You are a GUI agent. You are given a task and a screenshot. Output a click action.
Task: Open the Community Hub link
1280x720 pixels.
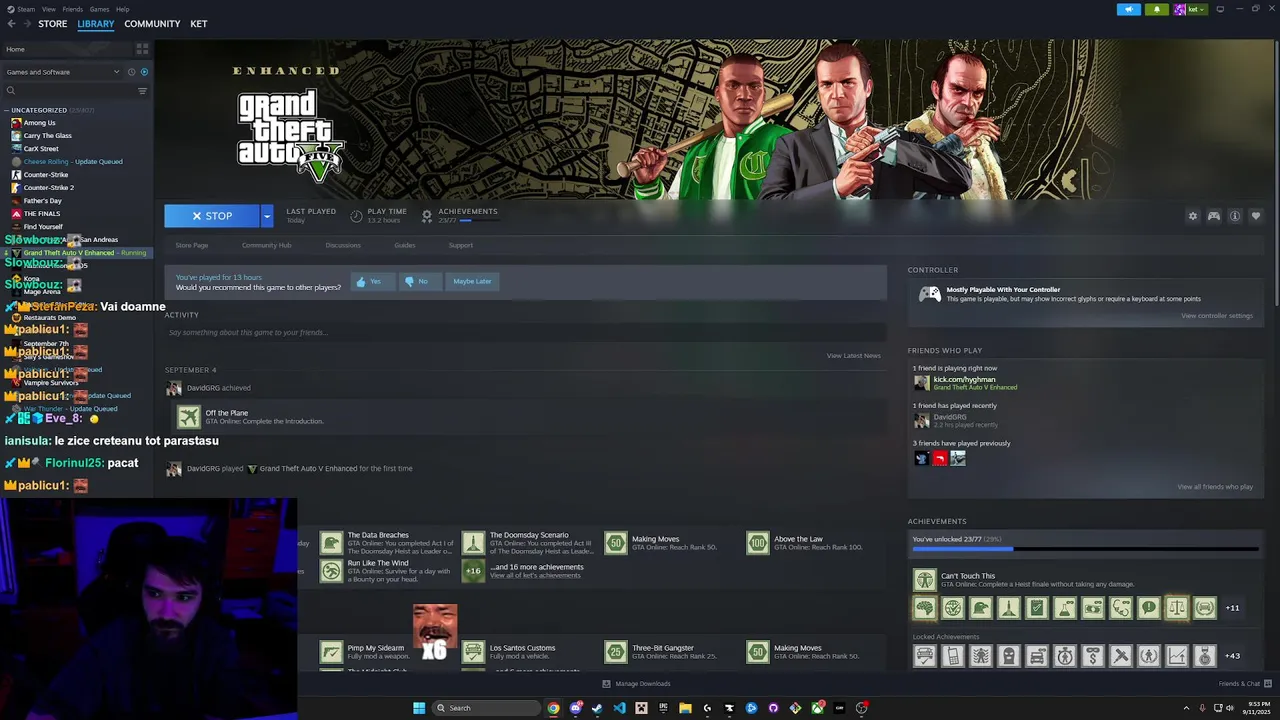[x=266, y=245]
